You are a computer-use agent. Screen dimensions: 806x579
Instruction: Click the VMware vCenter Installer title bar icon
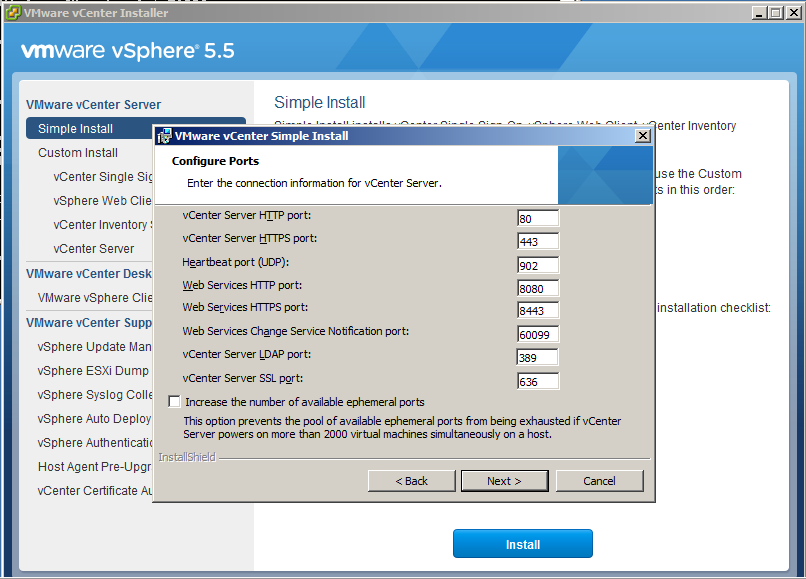[13, 13]
